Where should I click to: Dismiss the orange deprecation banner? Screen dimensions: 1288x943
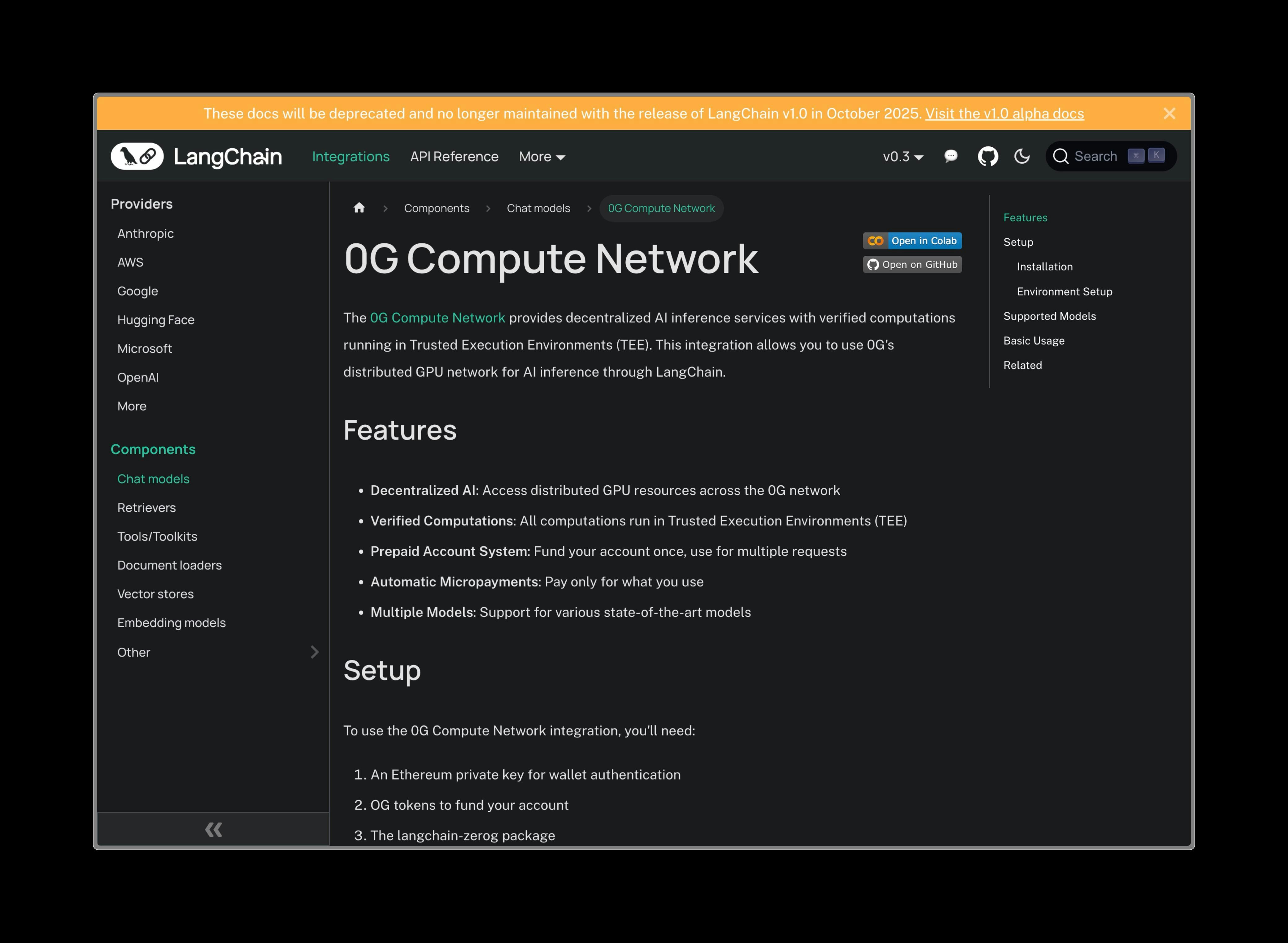pos(1169,114)
